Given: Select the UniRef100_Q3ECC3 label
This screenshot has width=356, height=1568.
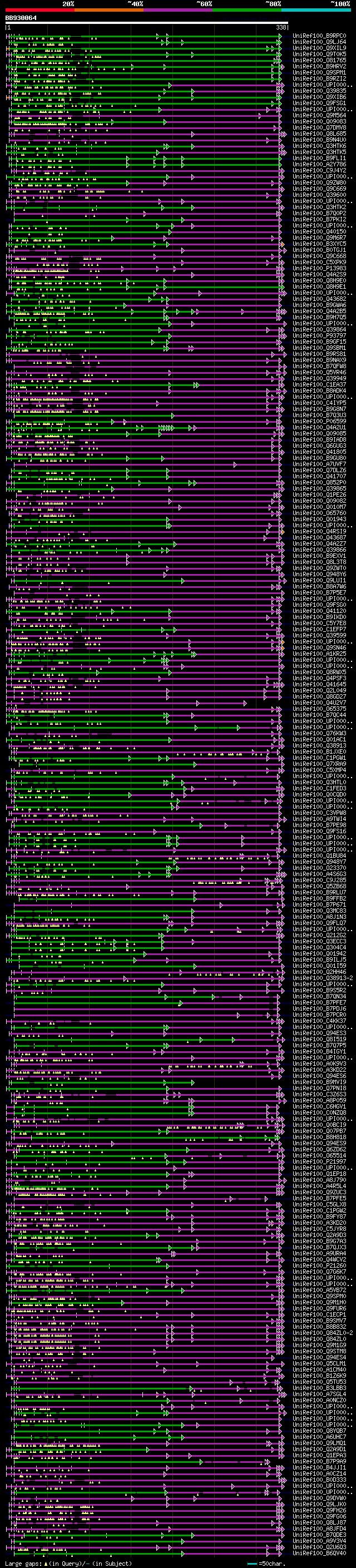Looking at the screenshot, I should (319, 941).
